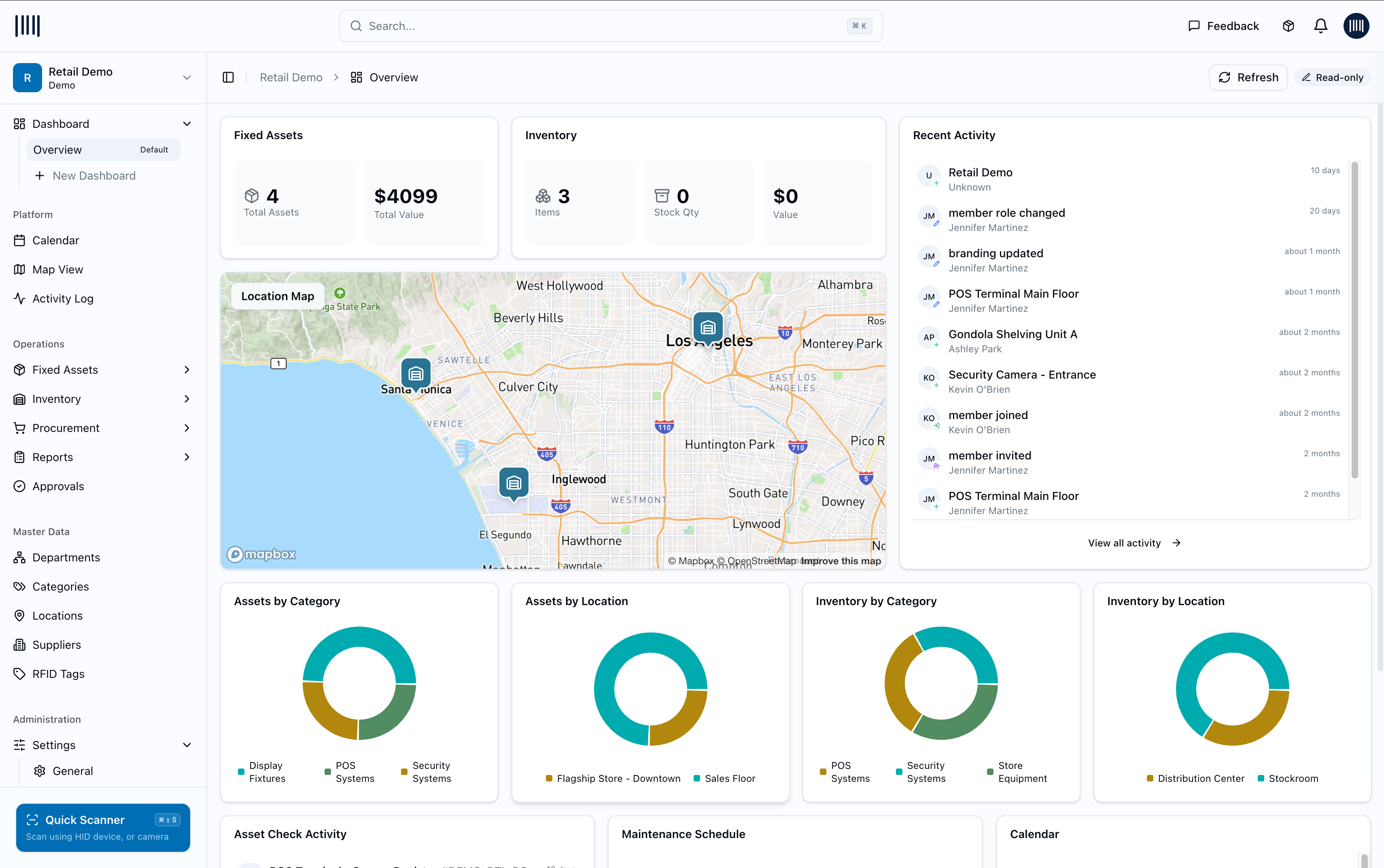Toggle the sidebar panel icon

228,78
